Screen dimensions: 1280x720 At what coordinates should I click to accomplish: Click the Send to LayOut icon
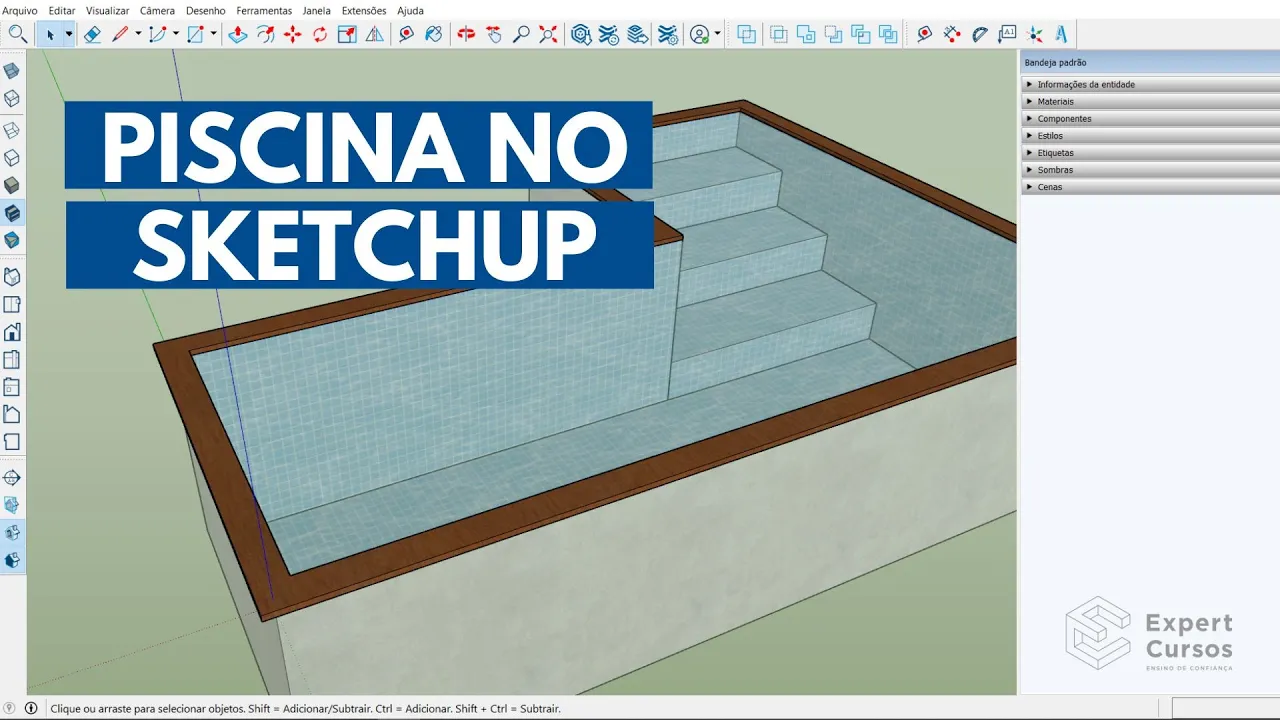(x=636, y=34)
